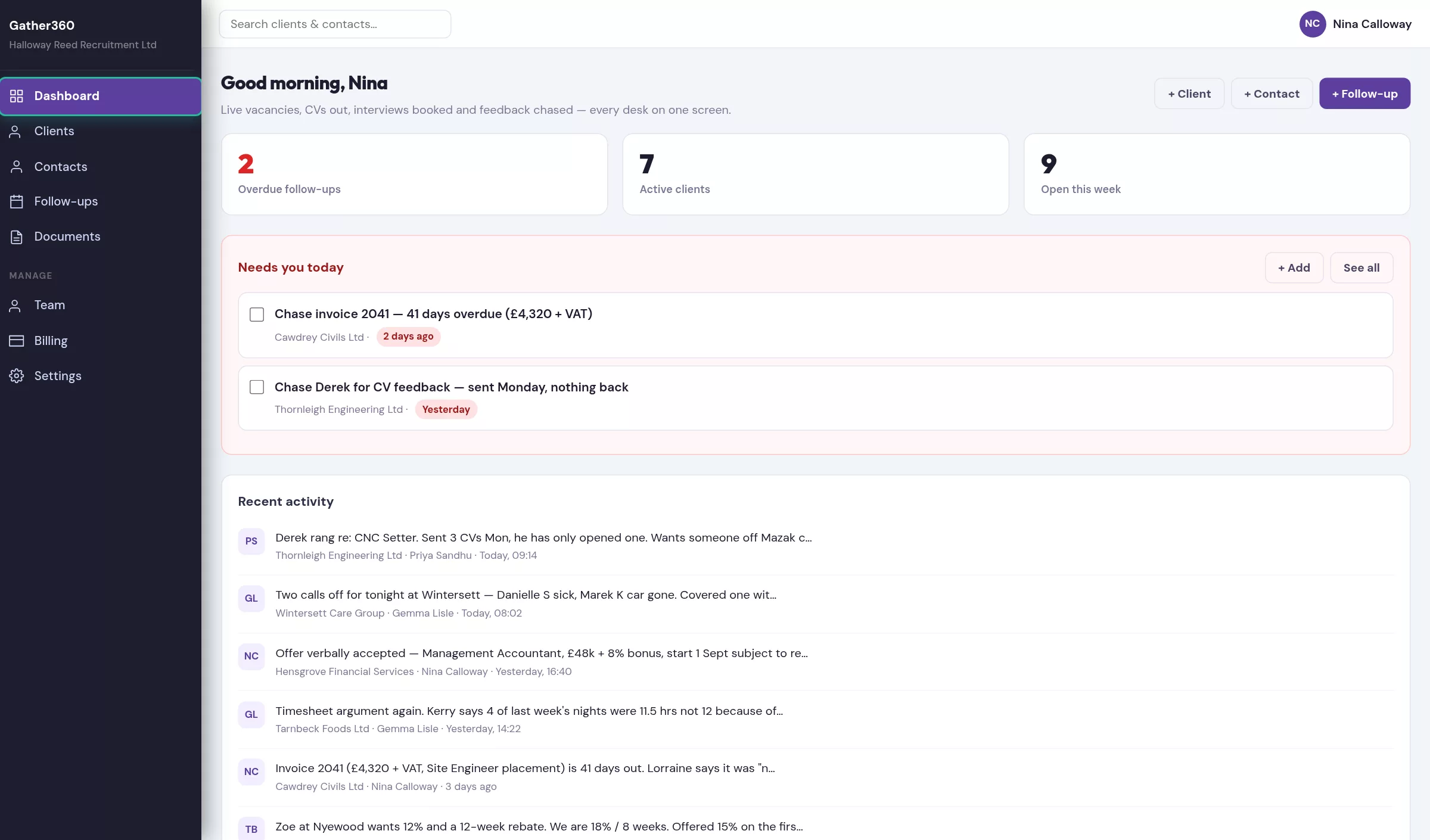Open the Documents label in the sidebar
The height and width of the screenshot is (840, 1430).
tap(67, 237)
